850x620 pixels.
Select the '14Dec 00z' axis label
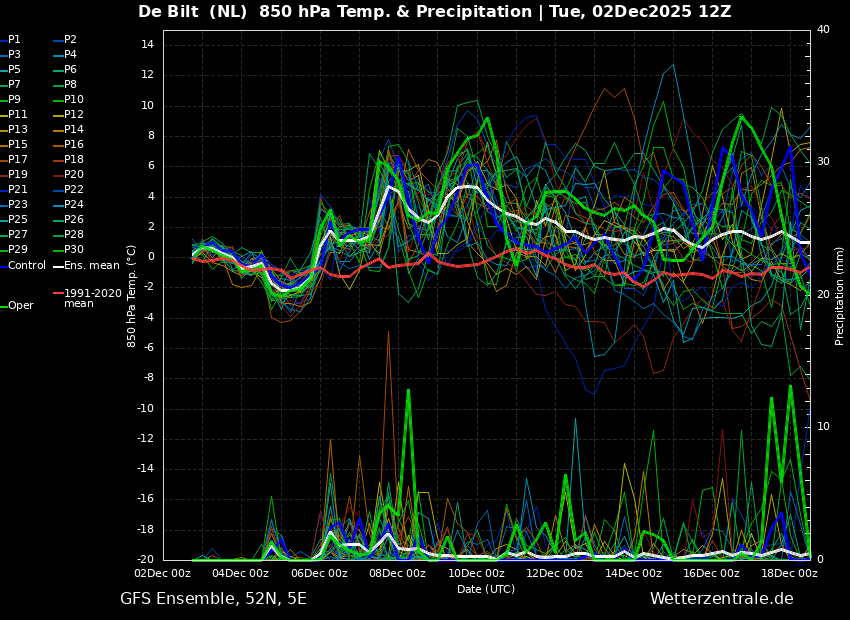tap(634, 573)
